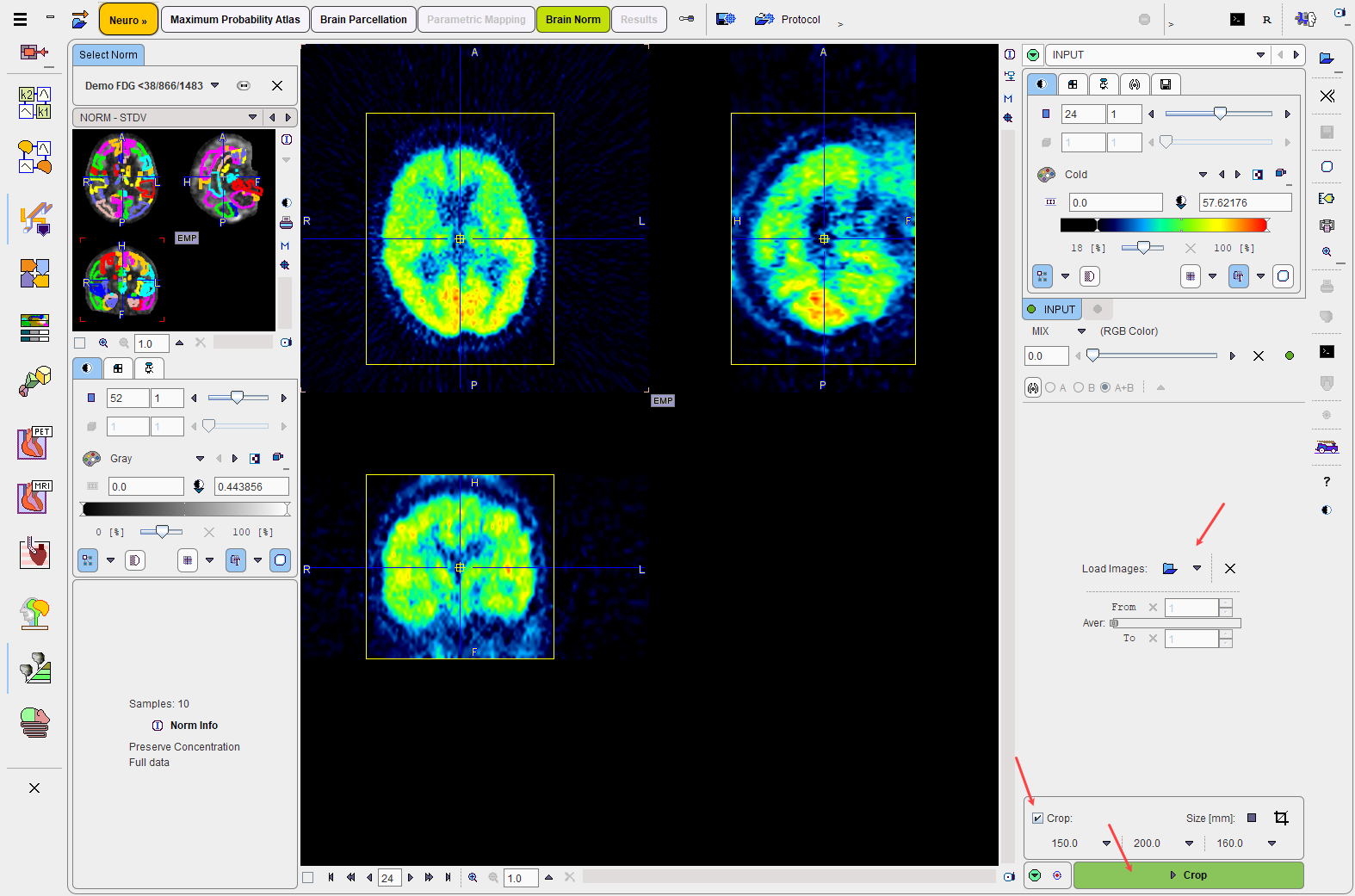
Task: Toggle the green button beside INPUT dropdown
Action: [x=1033, y=55]
